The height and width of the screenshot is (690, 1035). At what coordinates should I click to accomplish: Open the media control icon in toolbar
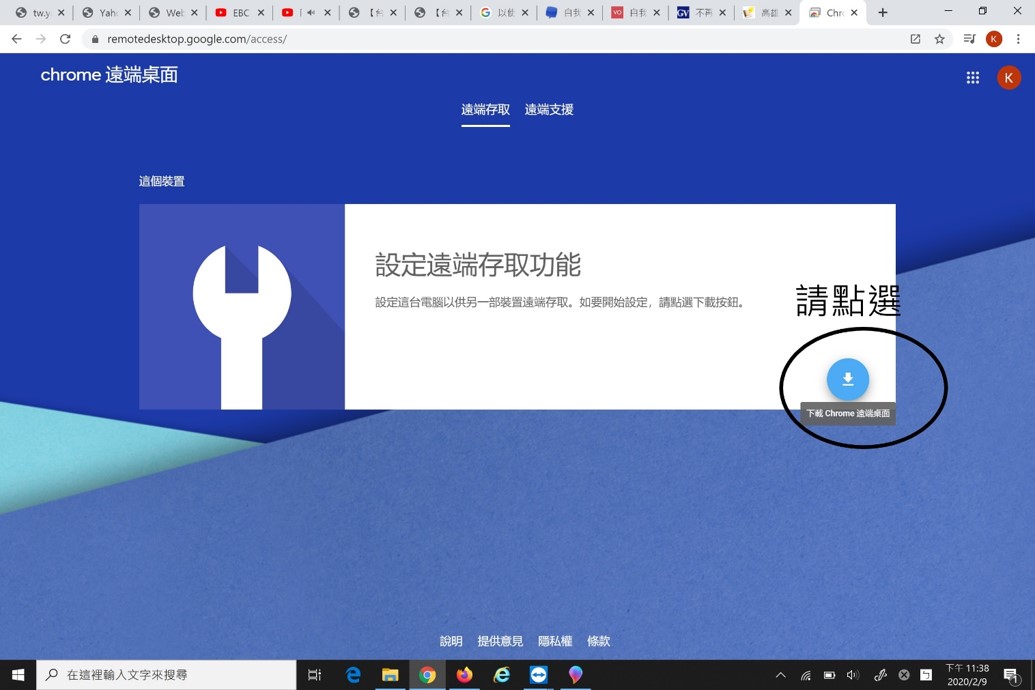tap(969, 39)
